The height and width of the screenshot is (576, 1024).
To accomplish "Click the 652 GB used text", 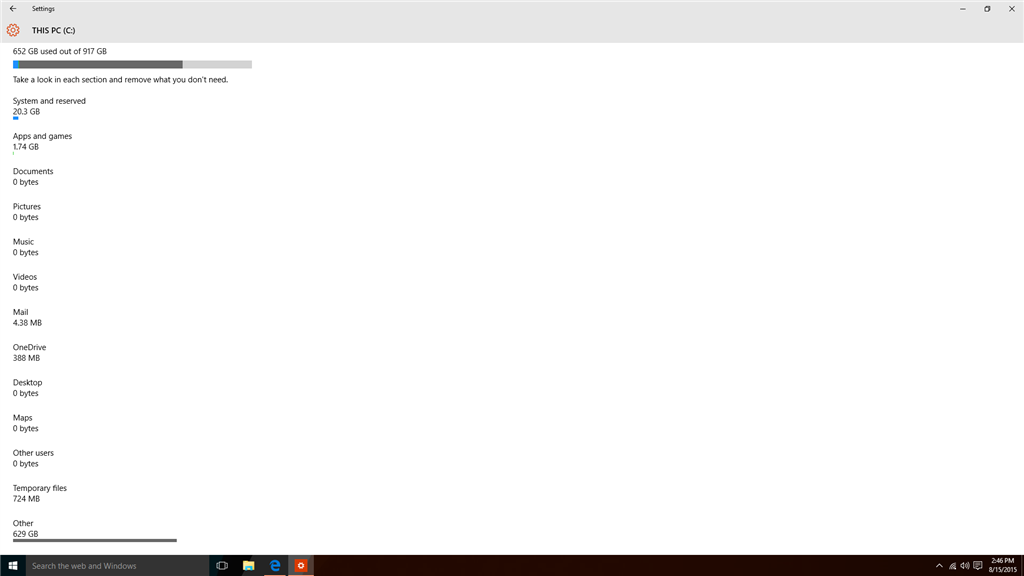I will coord(59,51).
